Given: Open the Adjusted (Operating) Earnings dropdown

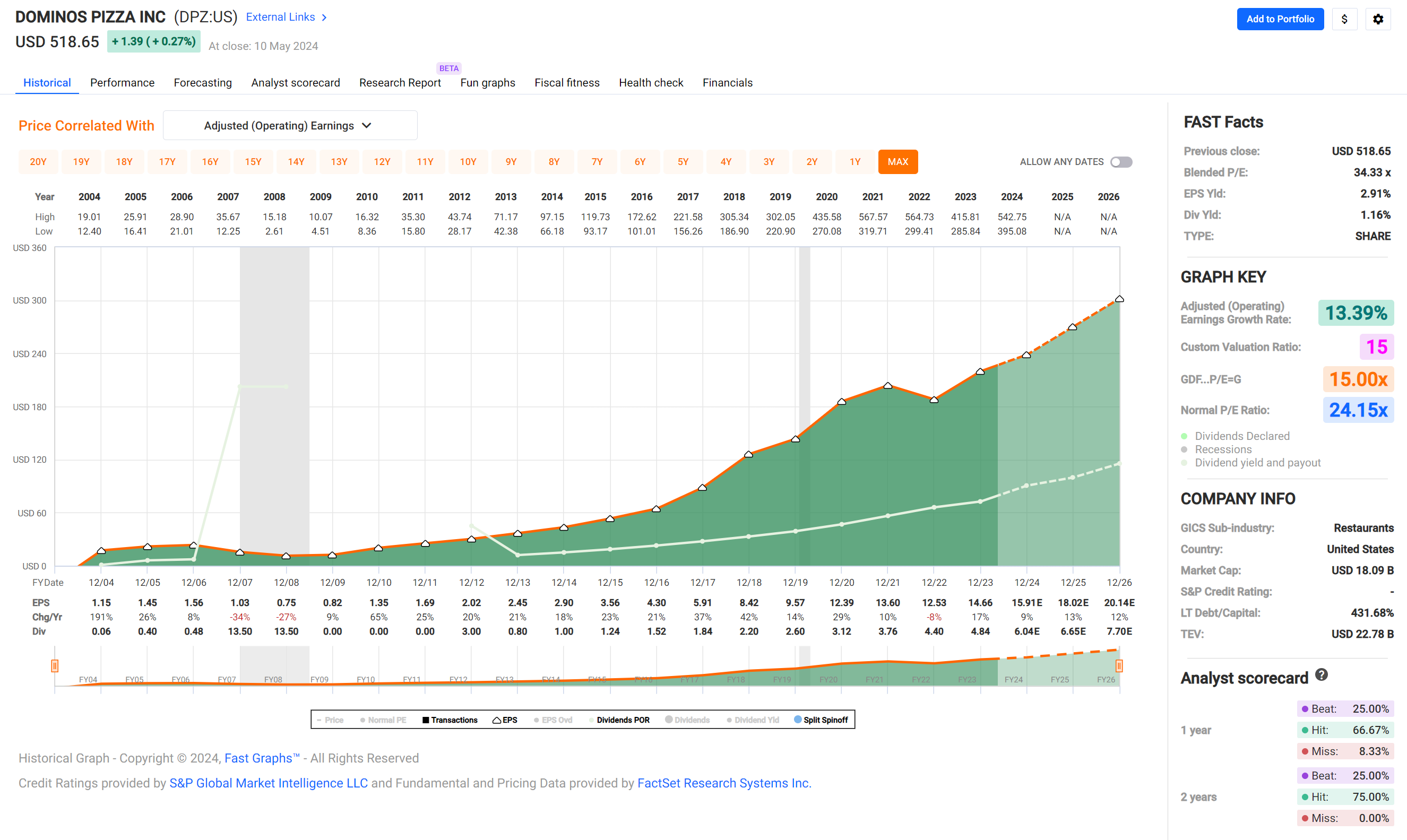Looking at the screenshot, I should click(x=290, y=126).
